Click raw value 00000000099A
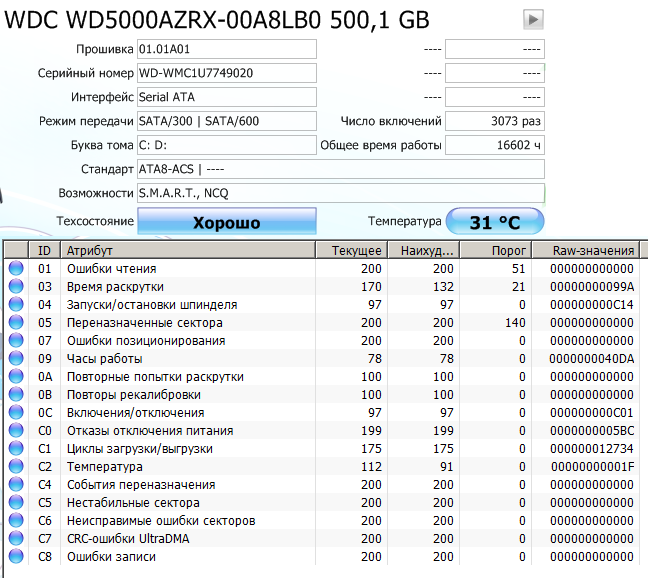 592,286
